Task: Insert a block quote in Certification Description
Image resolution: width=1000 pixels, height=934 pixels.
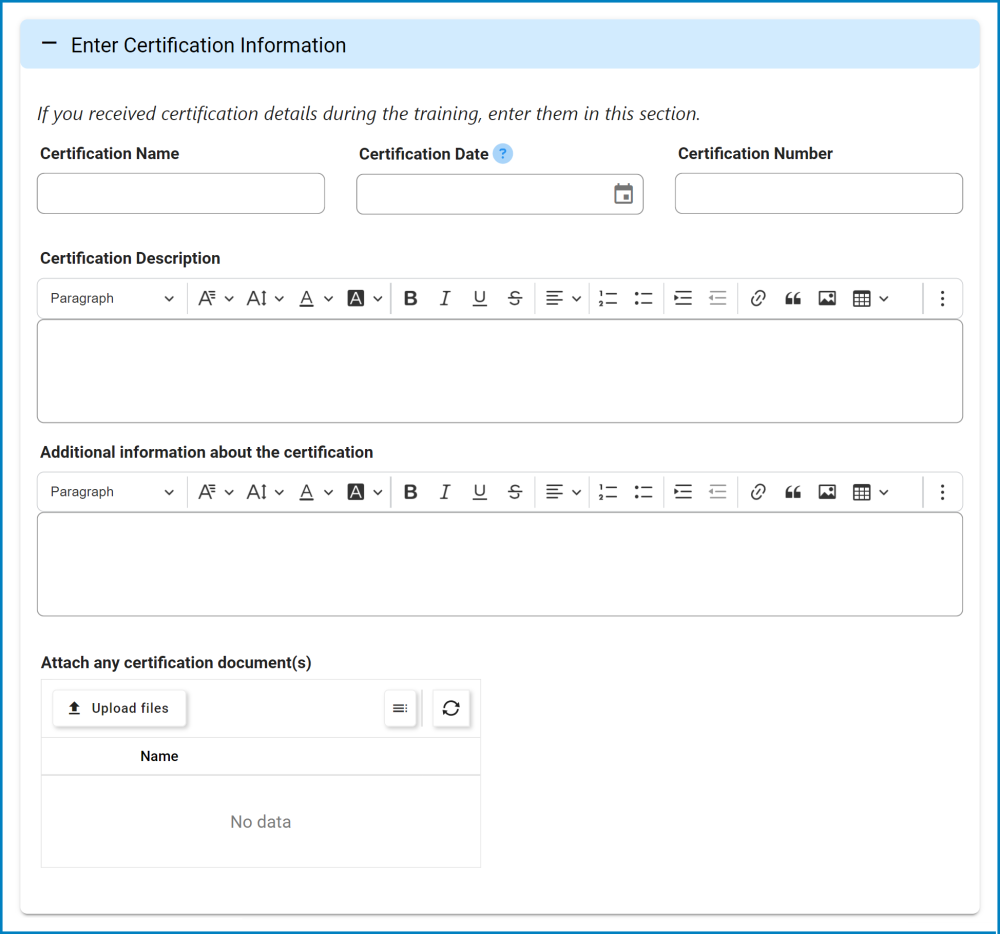Action: [x=792, y=297]
